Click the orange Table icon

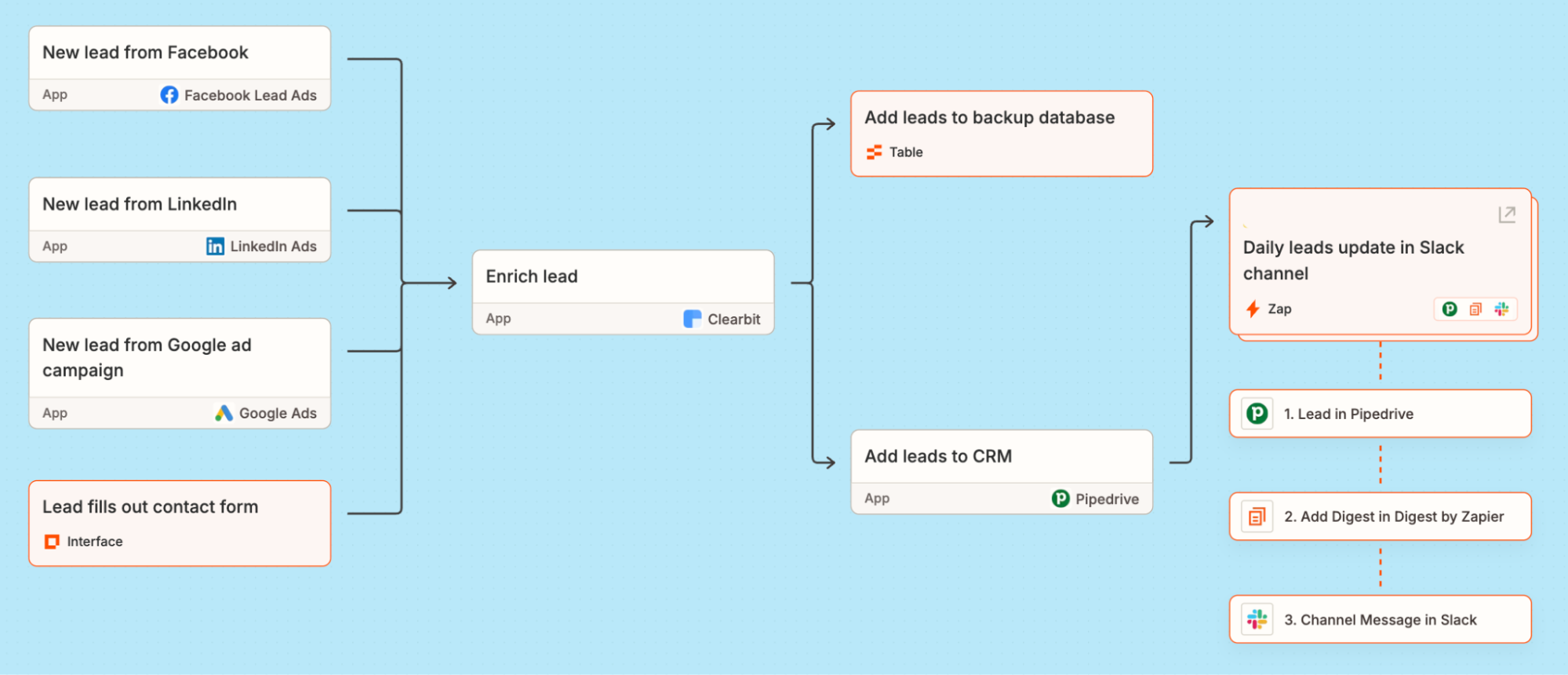874,152
